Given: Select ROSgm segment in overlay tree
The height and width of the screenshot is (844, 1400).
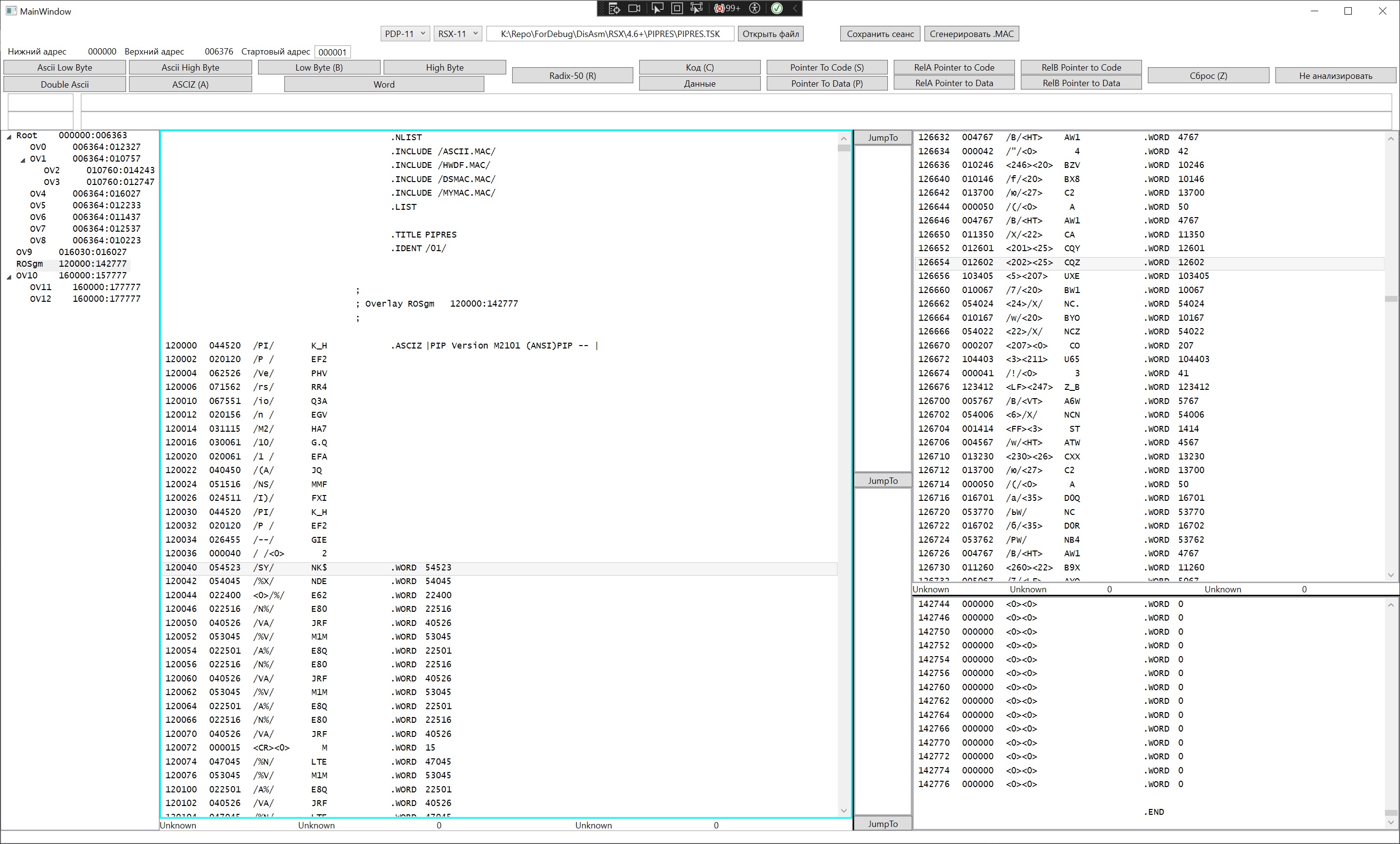Looking at the screenshot, I should [x=30, y=264].
